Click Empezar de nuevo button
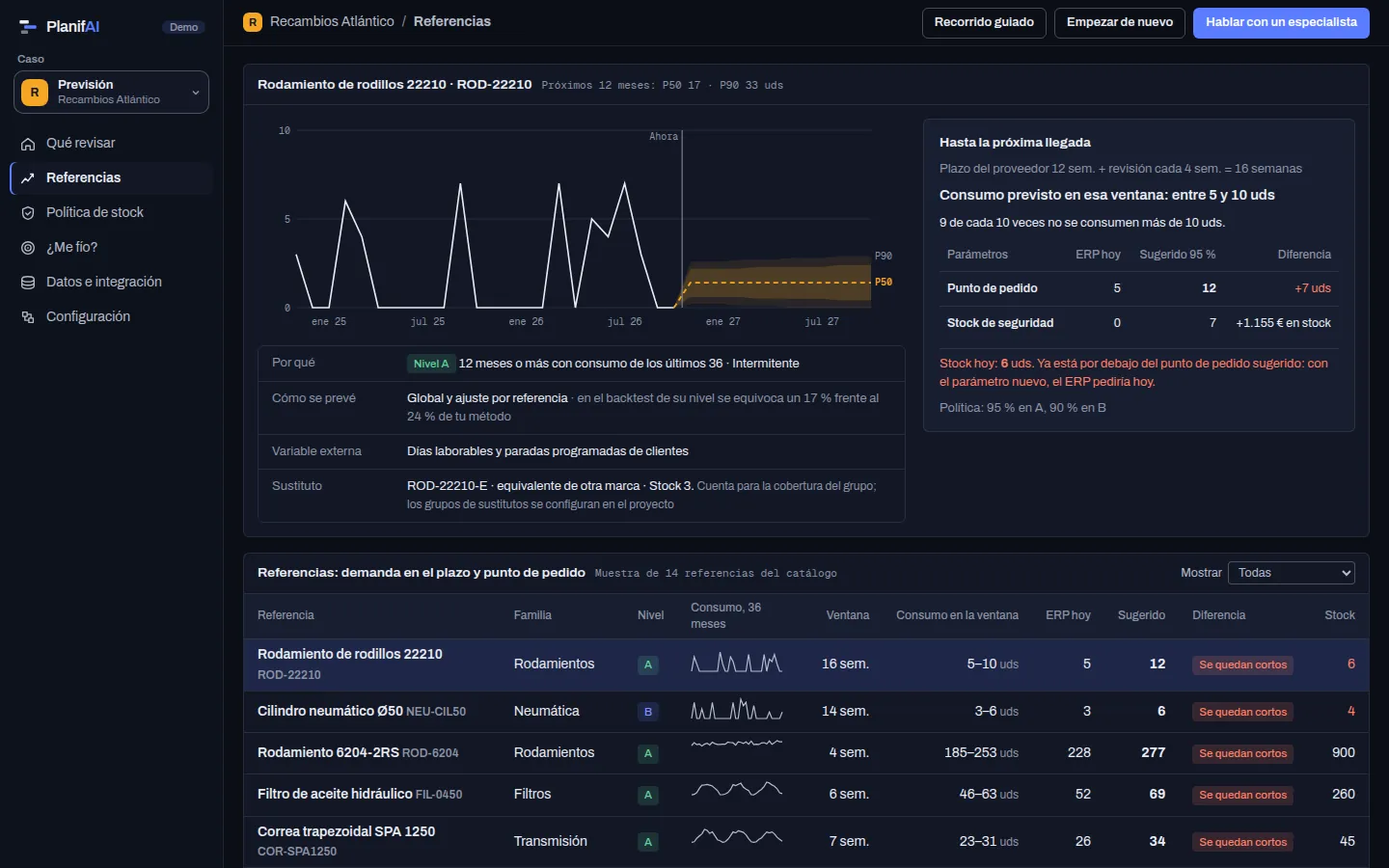The width and height of the screenshot is (1389, 868). point(1120,22)
